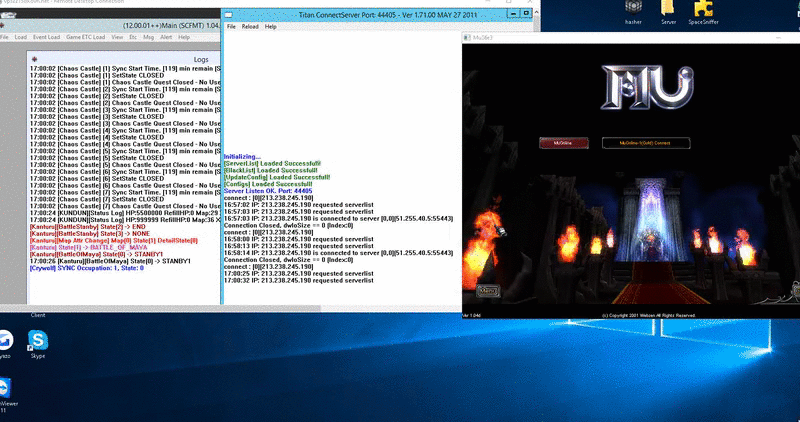Click the horizontal scrollbar below the server windows
Screen dimensions: 800x422
(161, 308)
